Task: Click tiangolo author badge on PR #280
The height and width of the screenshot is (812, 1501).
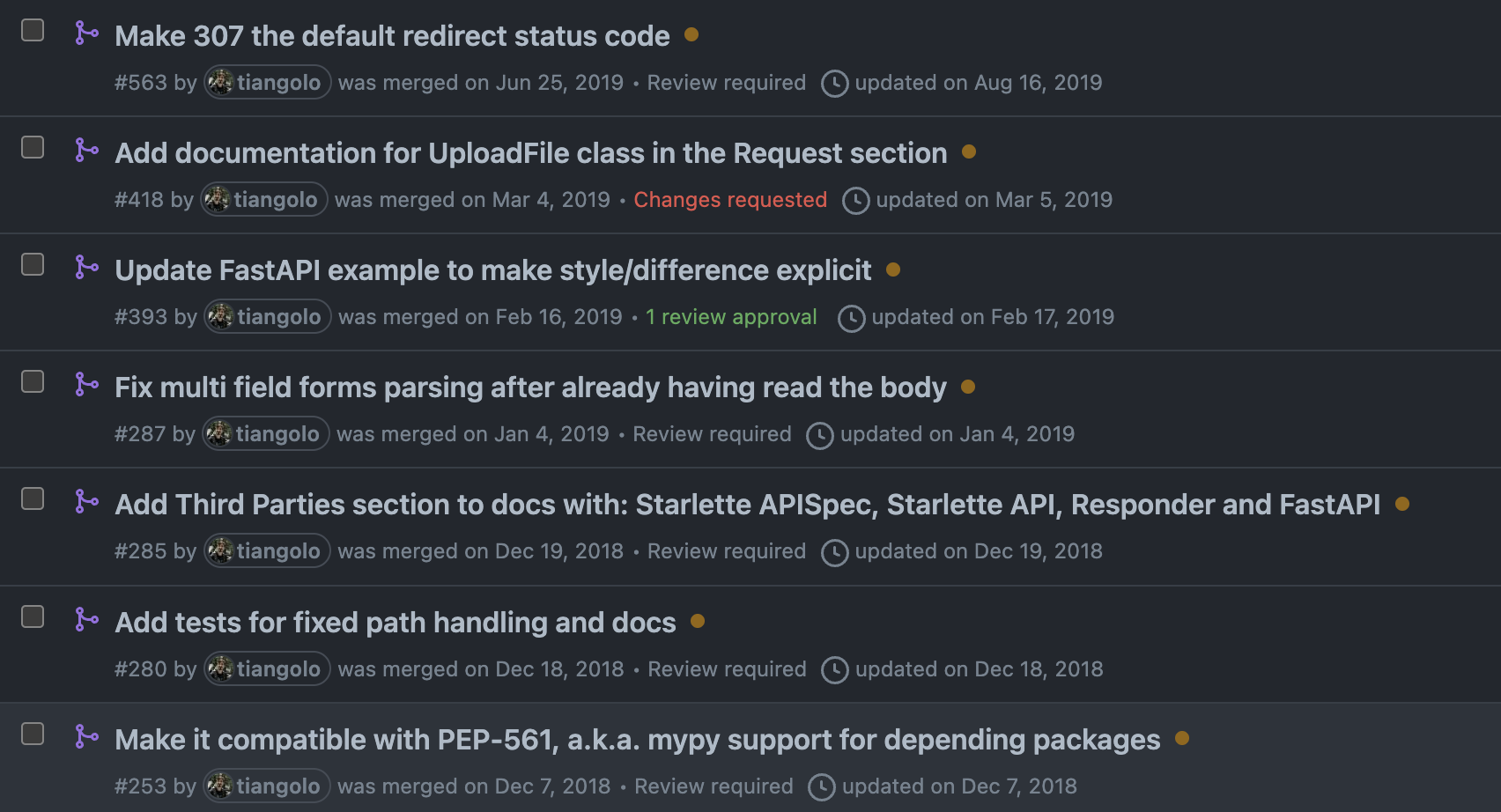Action: (x=268, y=668)
